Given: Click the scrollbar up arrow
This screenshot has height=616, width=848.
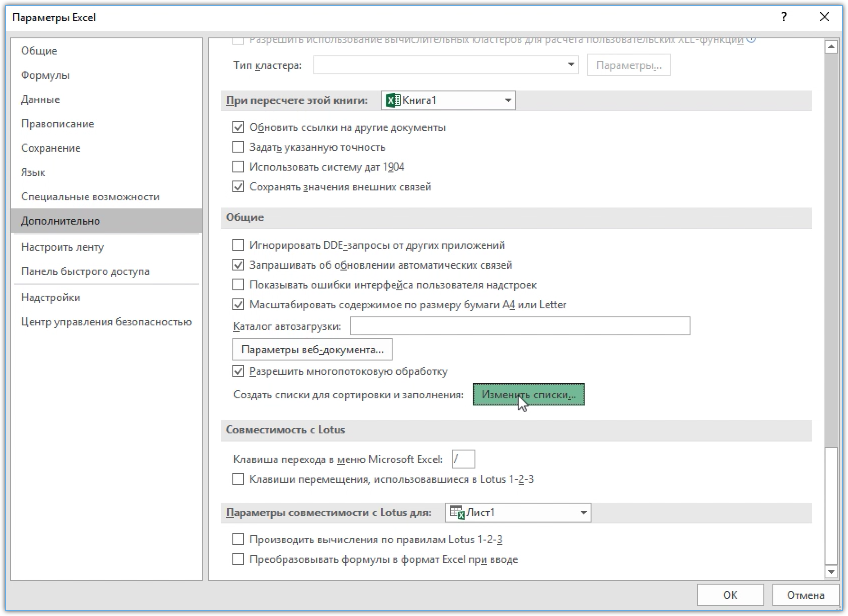Looking at the screenshot, I should (831, 47).
